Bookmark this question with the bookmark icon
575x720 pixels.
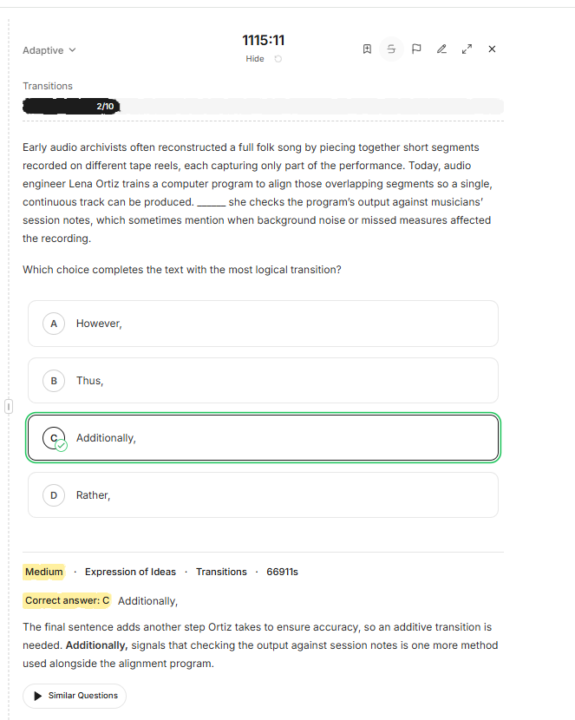(366, 49)
